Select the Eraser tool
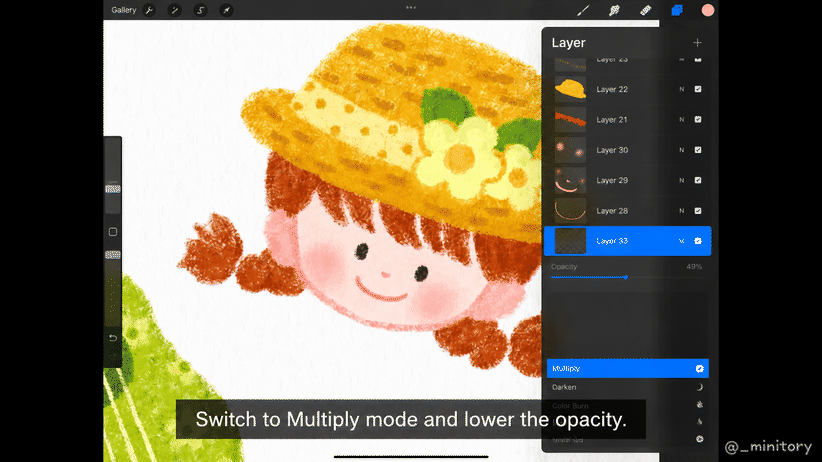 645,10
